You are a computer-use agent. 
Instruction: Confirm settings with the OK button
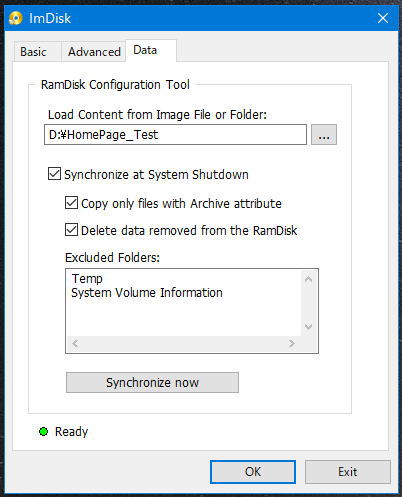click(253, 472)
